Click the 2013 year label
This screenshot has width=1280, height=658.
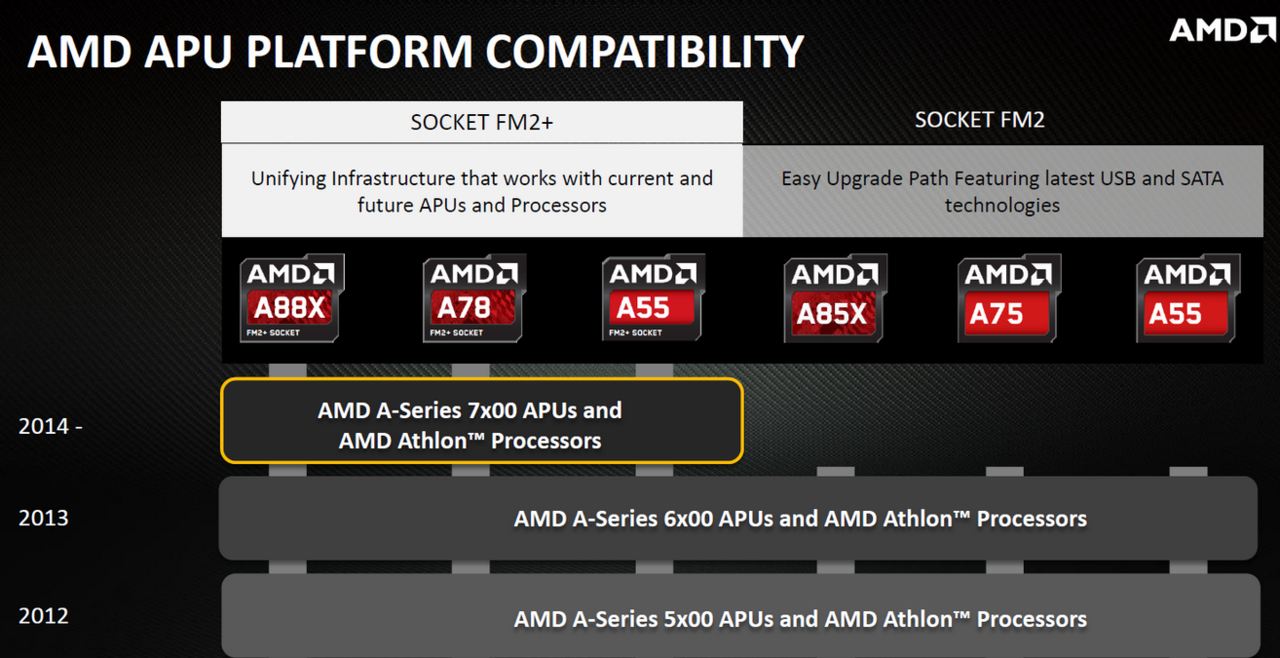pos(43,518)
